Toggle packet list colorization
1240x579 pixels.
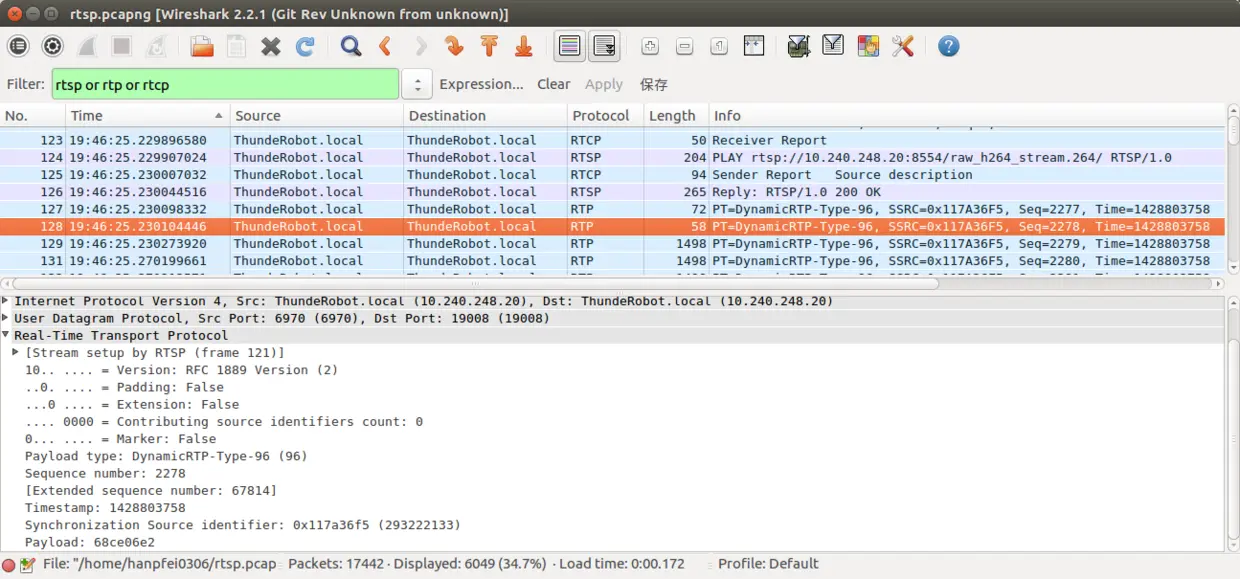pos(570,46)
